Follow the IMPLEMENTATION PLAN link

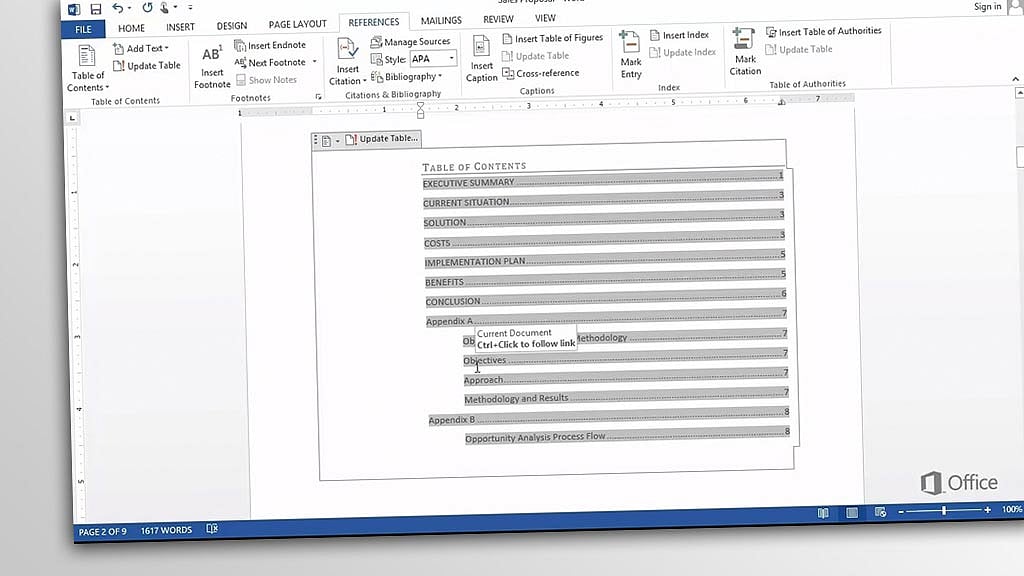tap(475, 262)
